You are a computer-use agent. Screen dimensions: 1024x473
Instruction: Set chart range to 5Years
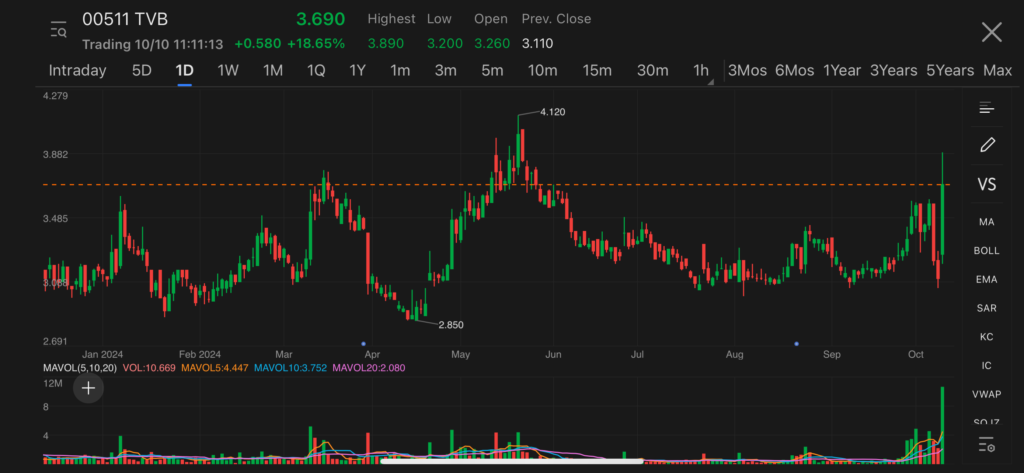[949, 70]
